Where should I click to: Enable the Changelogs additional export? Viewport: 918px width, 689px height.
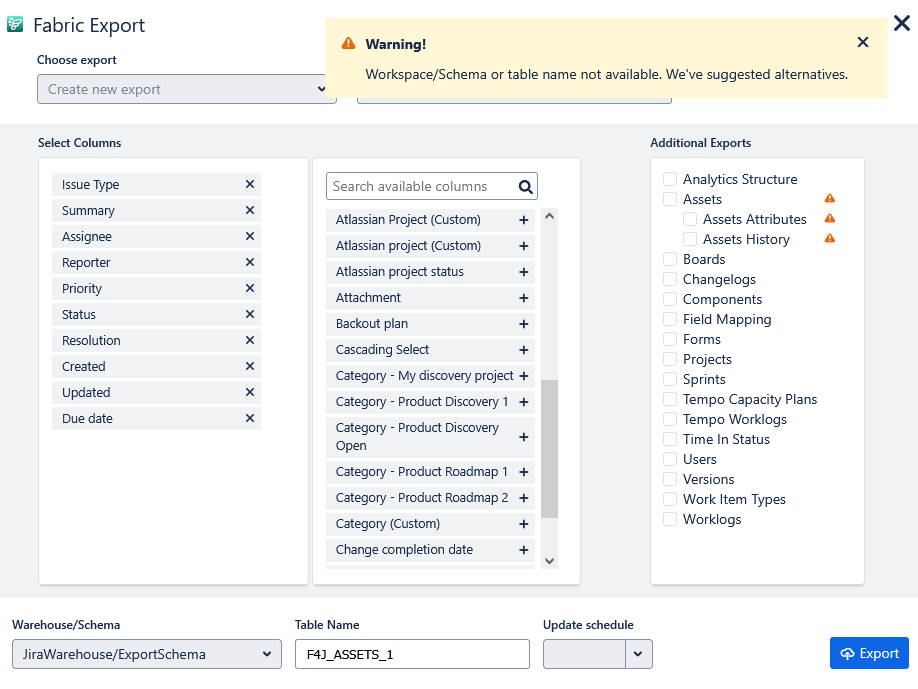(670, 280)
